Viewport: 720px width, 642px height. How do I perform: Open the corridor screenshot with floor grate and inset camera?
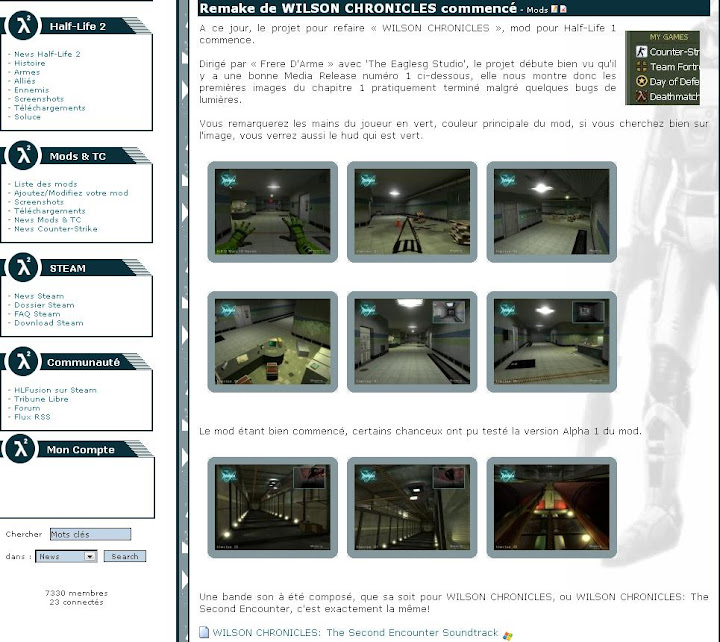(412, 342)
